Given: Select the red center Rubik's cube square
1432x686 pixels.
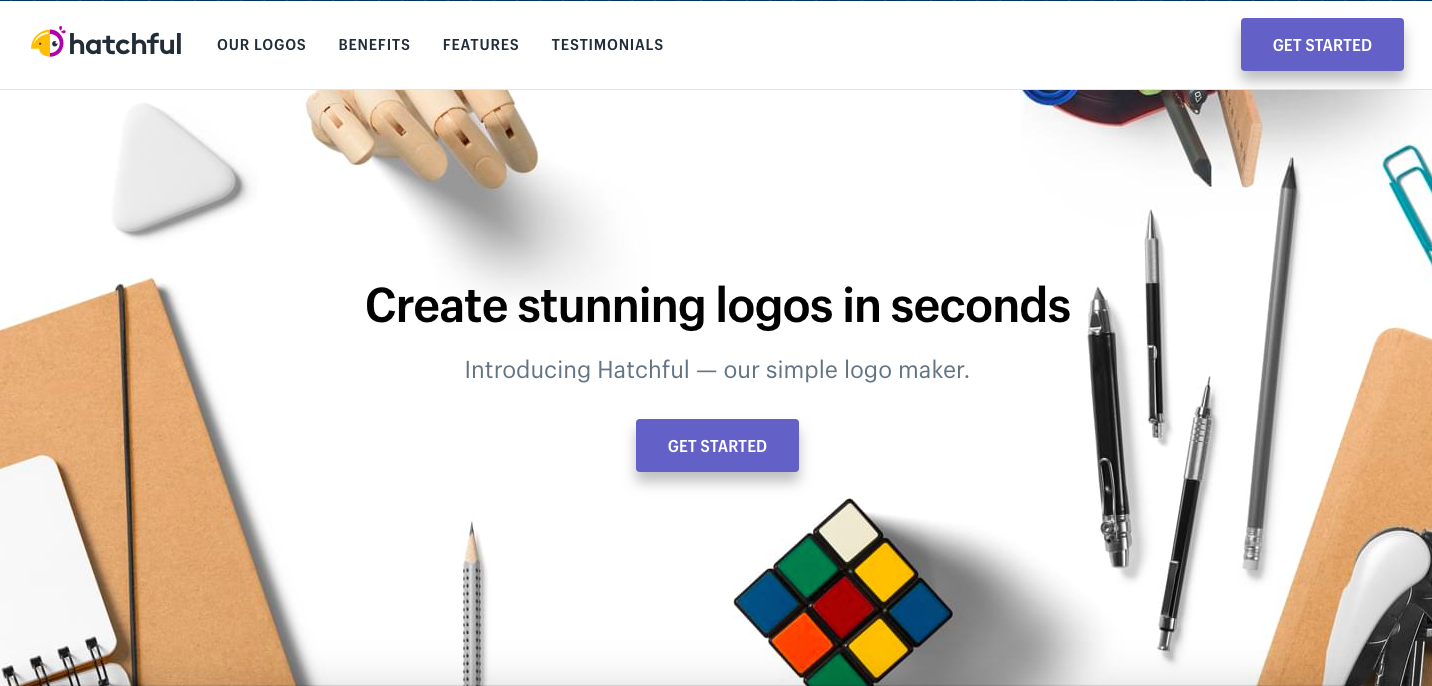Looking at the screenshot, I should pos(843,606).
